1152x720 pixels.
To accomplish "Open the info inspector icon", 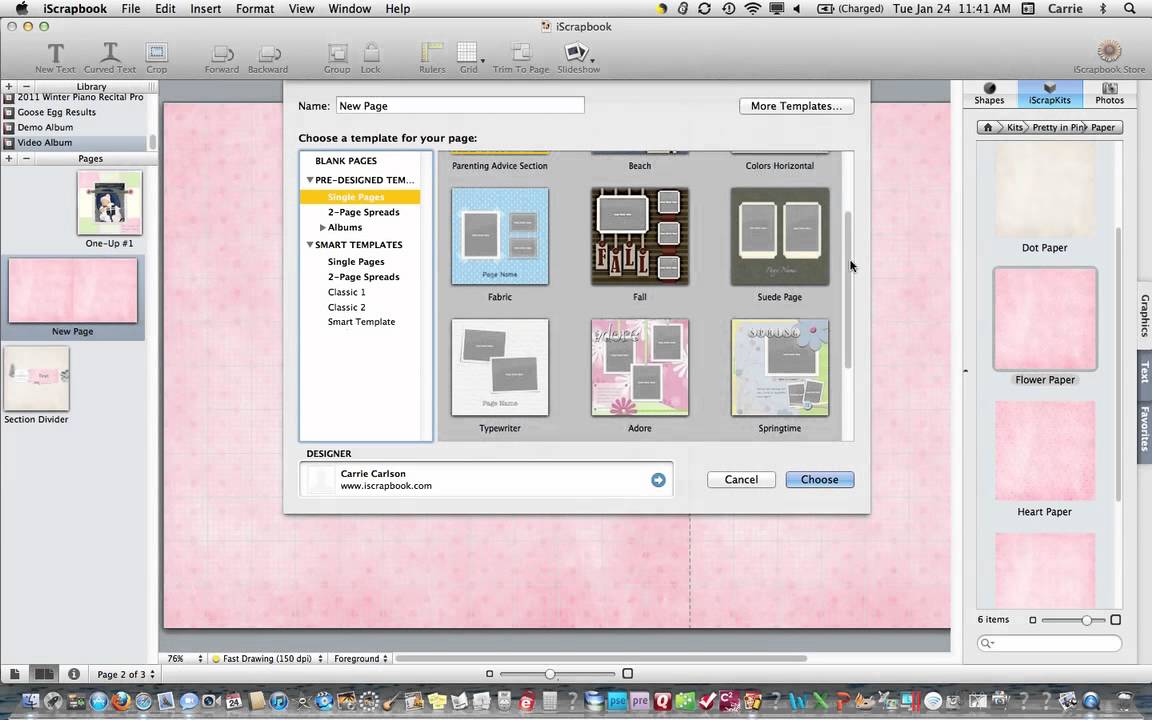I will click(x=73, y=674).
